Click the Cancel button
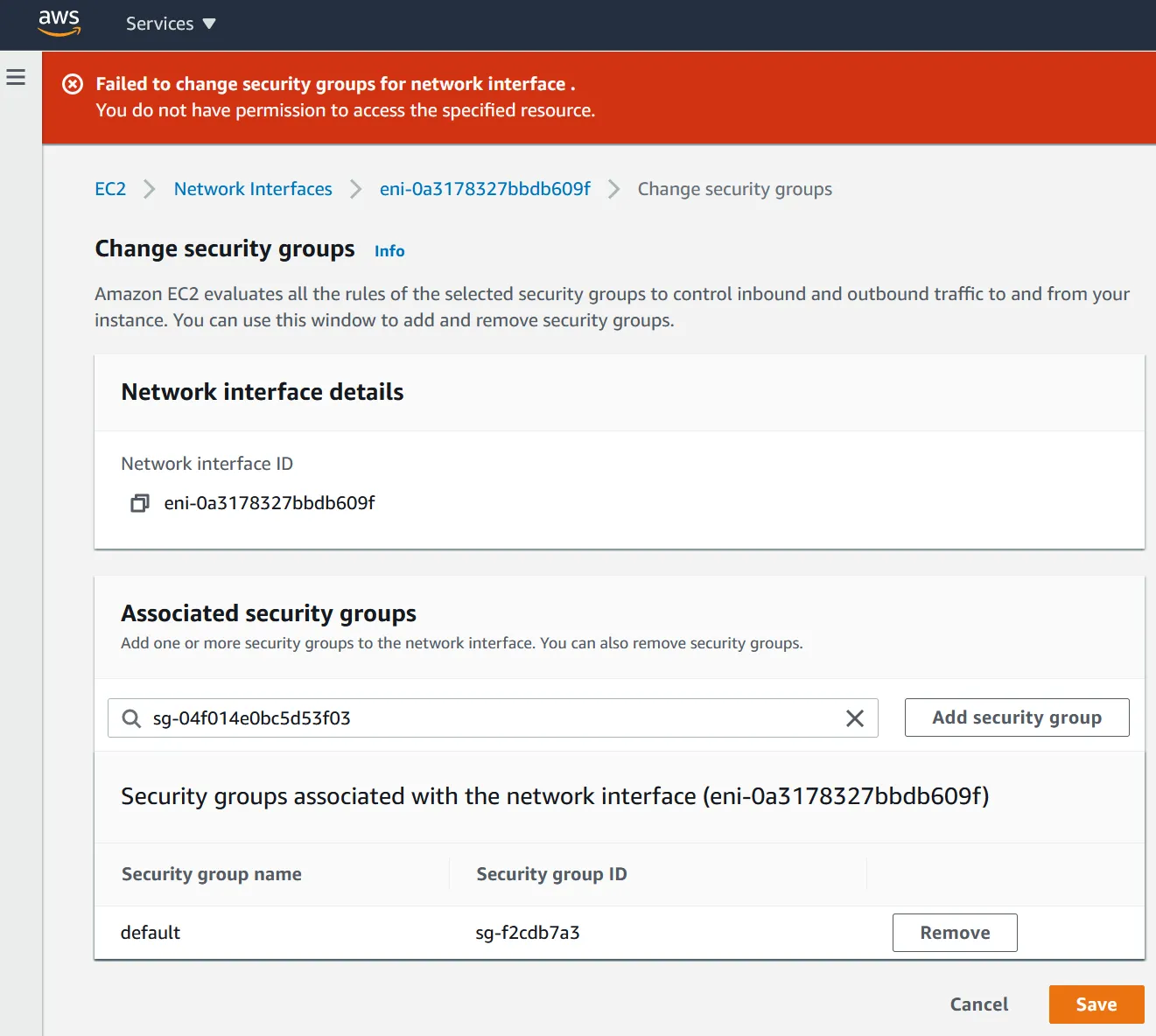Screen dimensions: 1156x1036 [x=978, y=1004]
